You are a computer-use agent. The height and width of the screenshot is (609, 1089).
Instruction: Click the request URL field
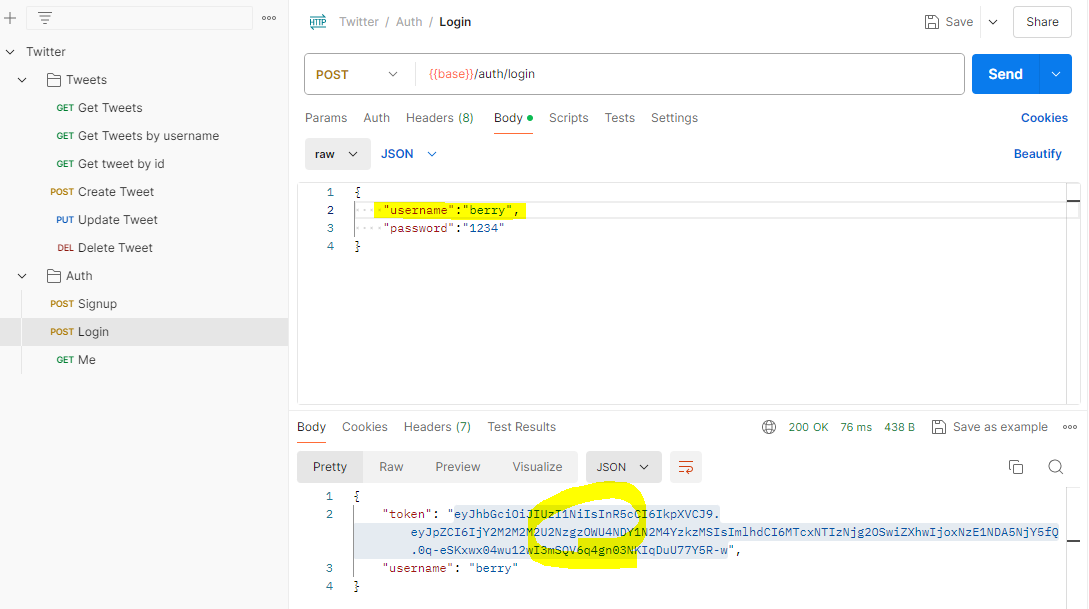689,74
